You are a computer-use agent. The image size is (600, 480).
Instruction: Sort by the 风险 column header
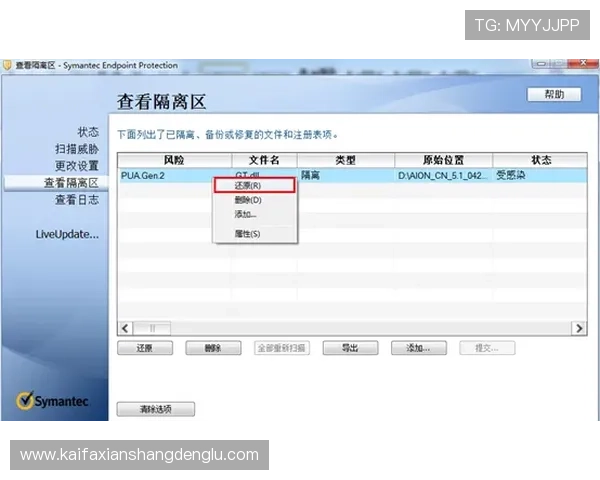pyautogui.click(x=174, y=160)
